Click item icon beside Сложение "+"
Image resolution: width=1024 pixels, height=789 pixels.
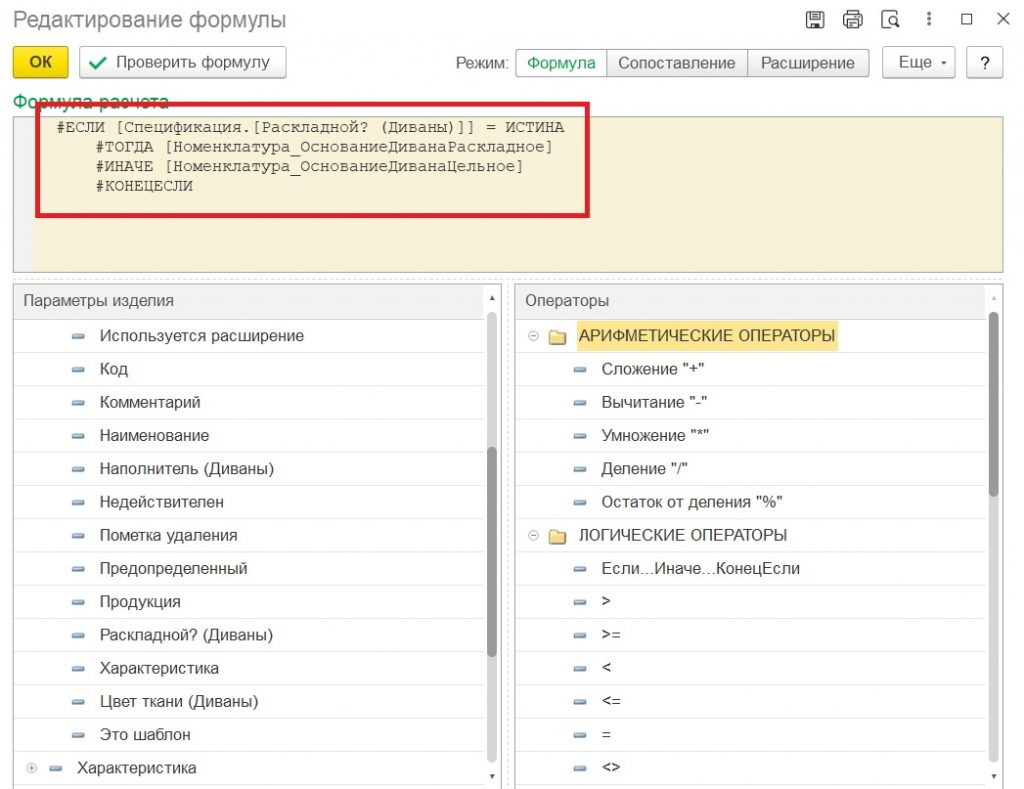(580, 370)
